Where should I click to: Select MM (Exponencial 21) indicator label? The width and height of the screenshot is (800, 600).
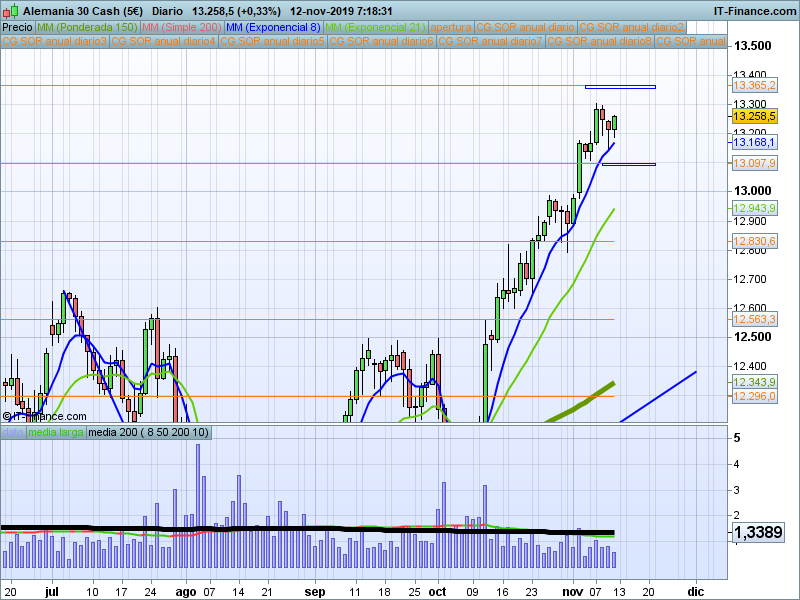[x=375, y=28]
